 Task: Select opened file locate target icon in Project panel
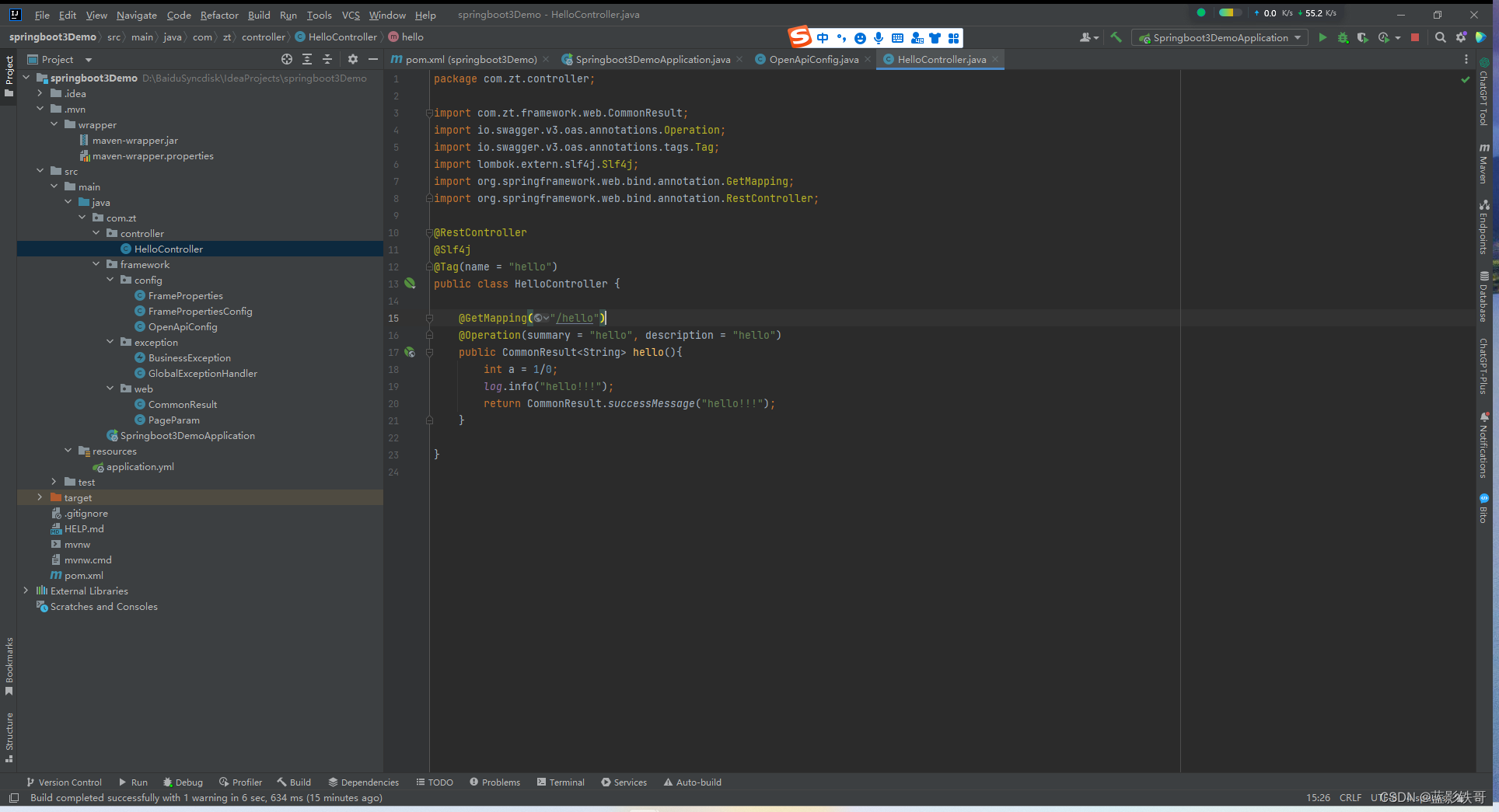[287, 59]
